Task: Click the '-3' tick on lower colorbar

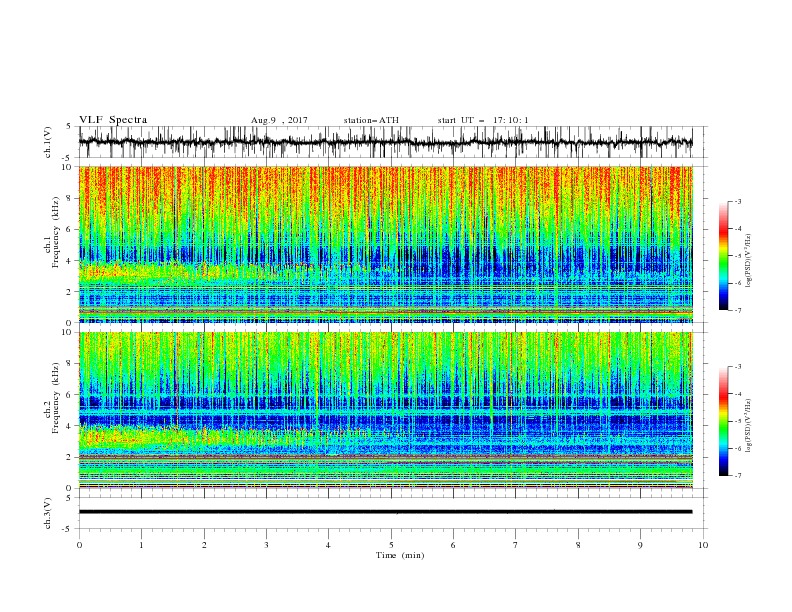Action: click(738, 367)
